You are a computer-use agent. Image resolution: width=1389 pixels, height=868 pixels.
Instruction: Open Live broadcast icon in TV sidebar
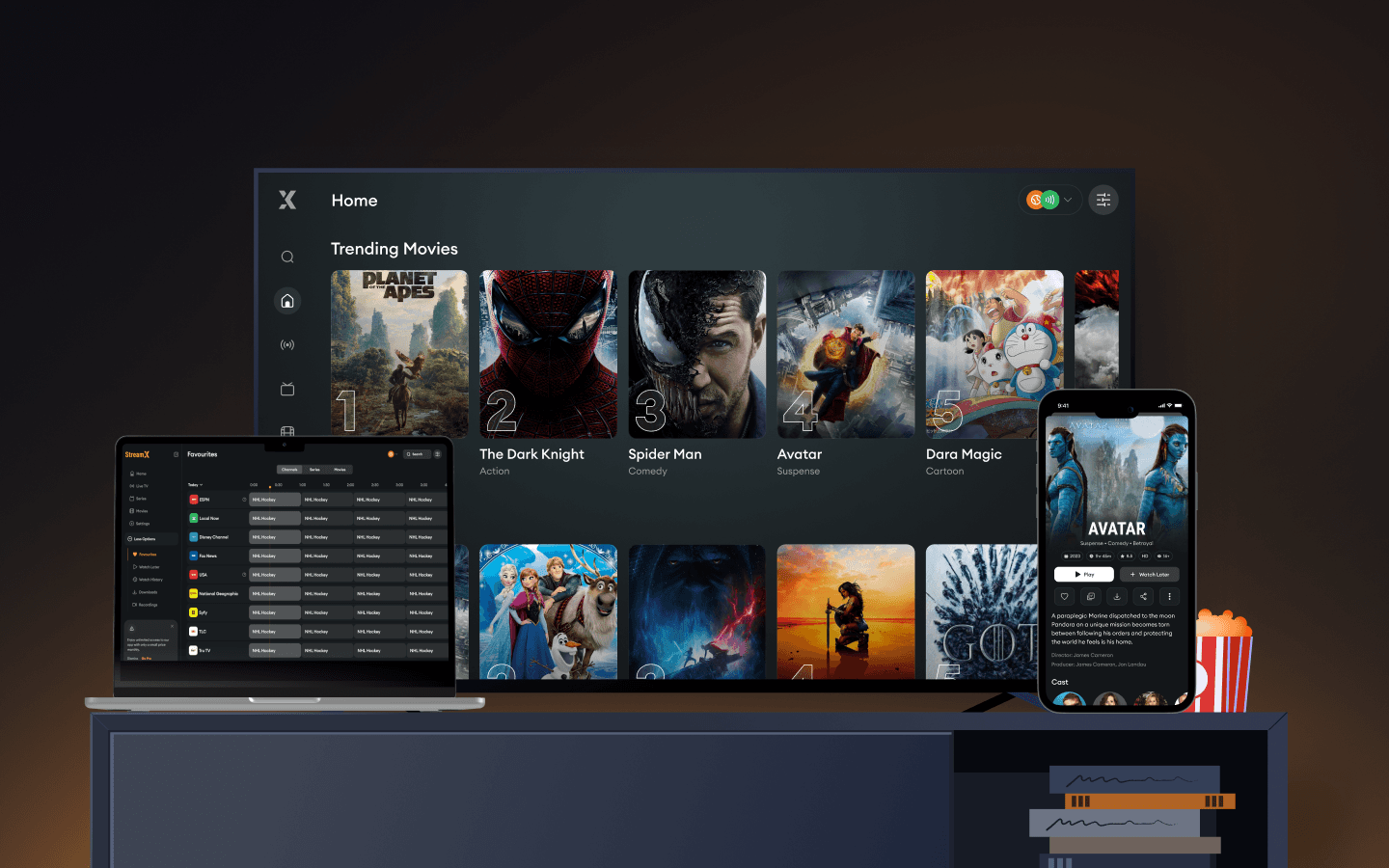287,344
